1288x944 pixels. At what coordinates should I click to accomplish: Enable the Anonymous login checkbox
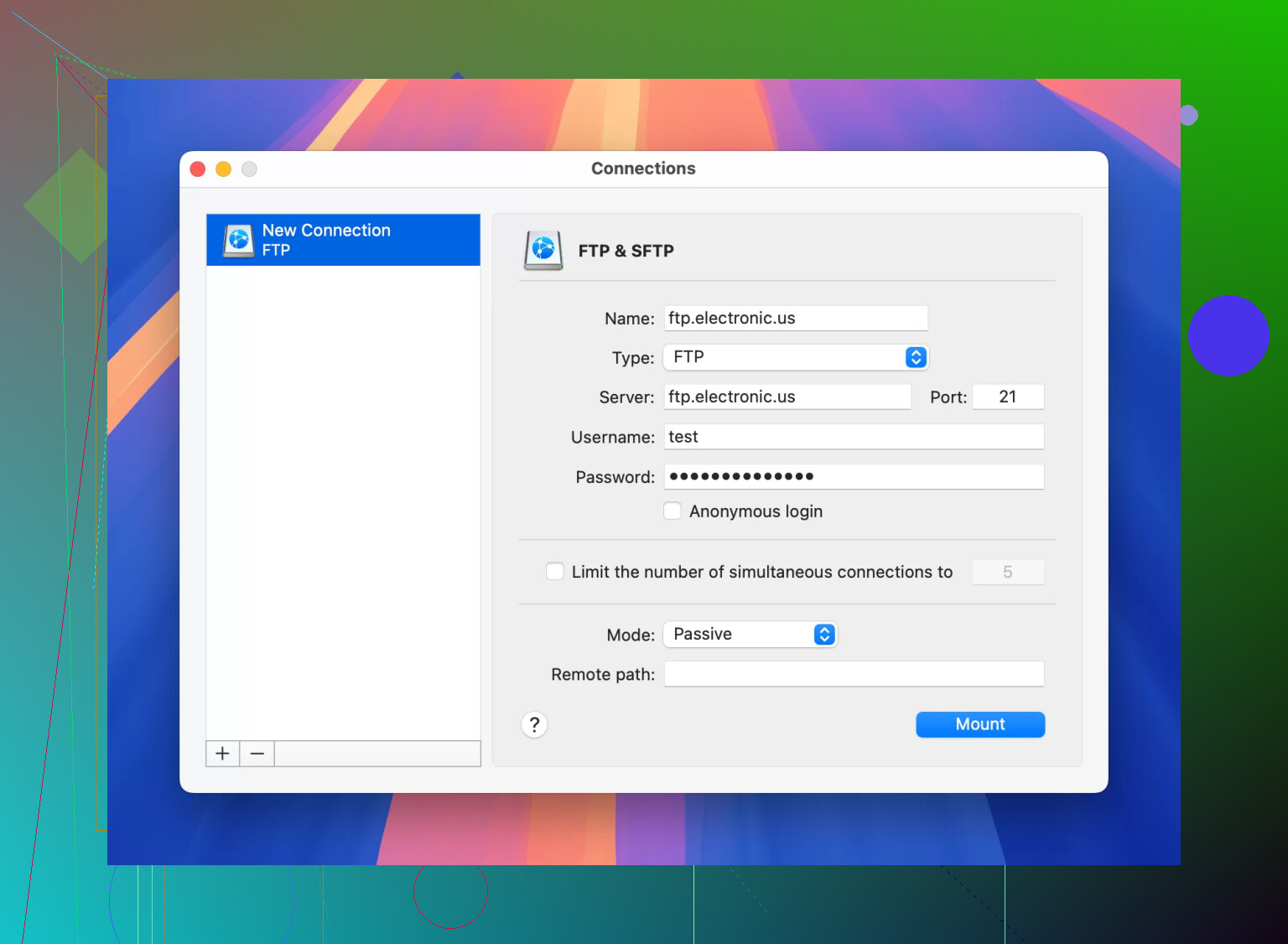click(673, 511)
